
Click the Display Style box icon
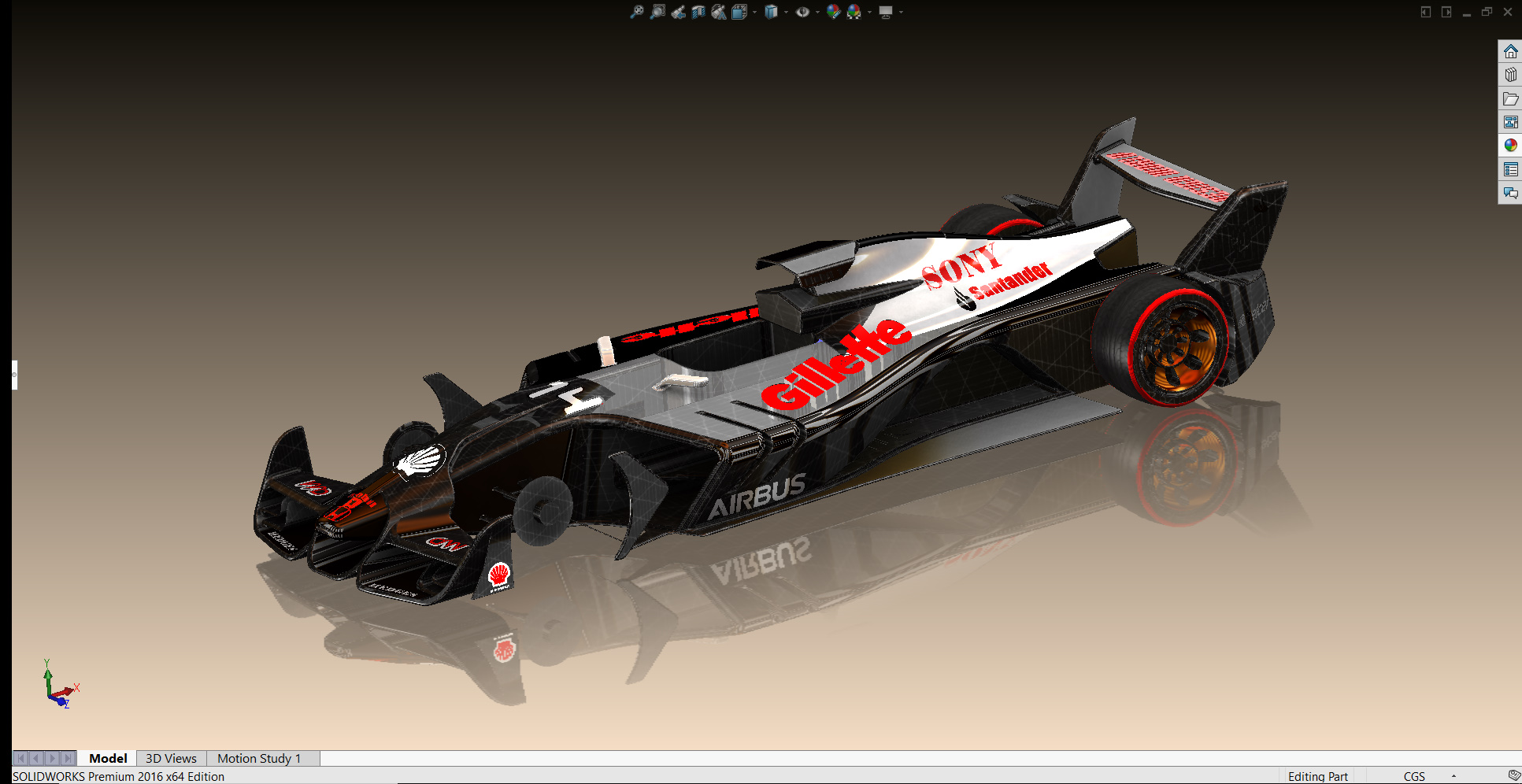(772, 12)
